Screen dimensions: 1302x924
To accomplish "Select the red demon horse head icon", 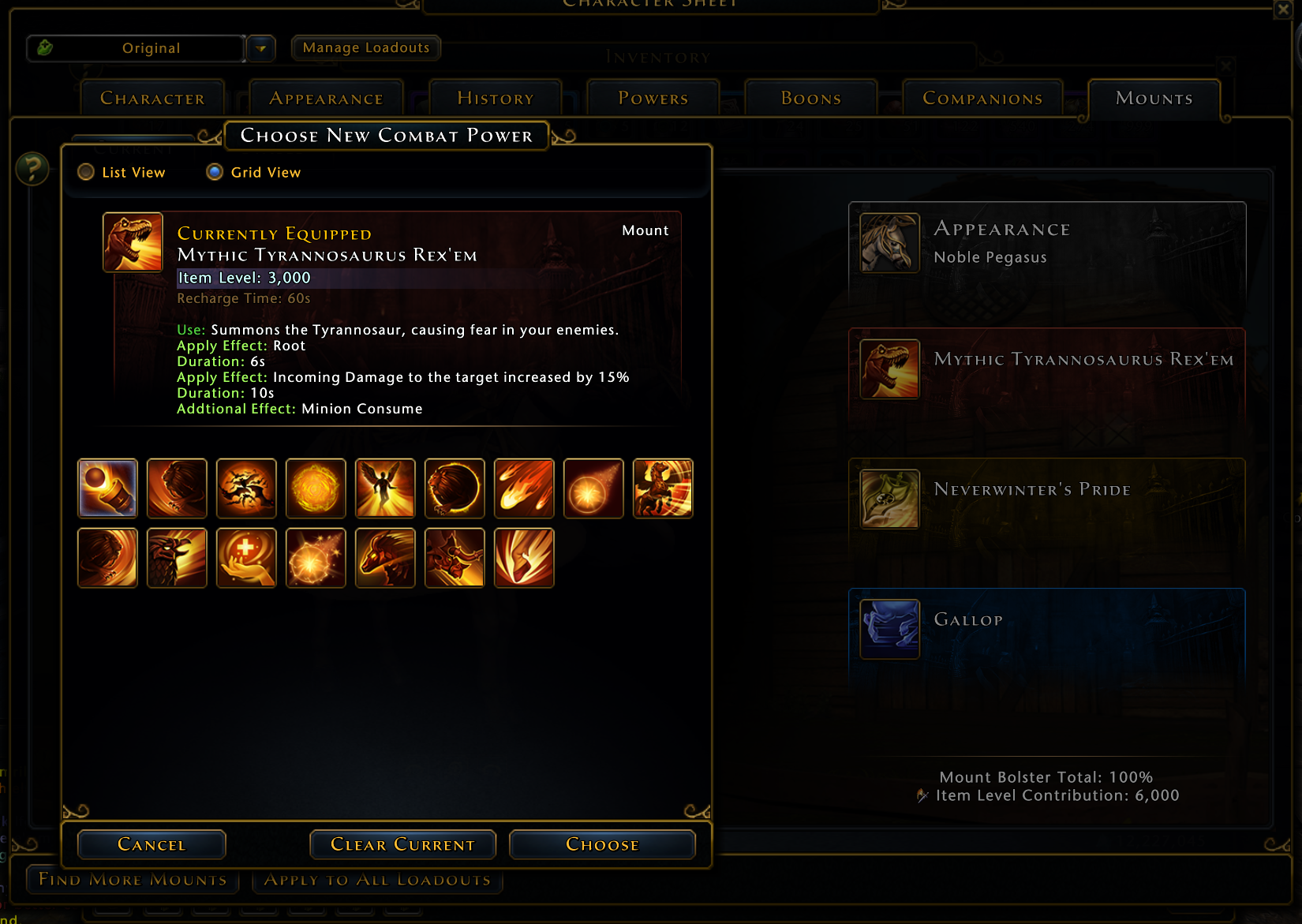I will click(x=385, y=558).
